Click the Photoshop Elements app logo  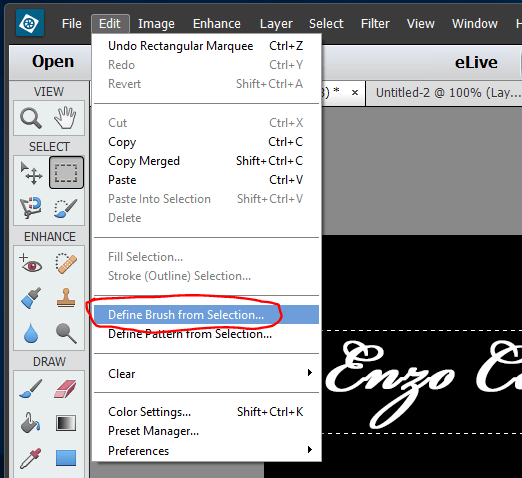pos(30,23)
